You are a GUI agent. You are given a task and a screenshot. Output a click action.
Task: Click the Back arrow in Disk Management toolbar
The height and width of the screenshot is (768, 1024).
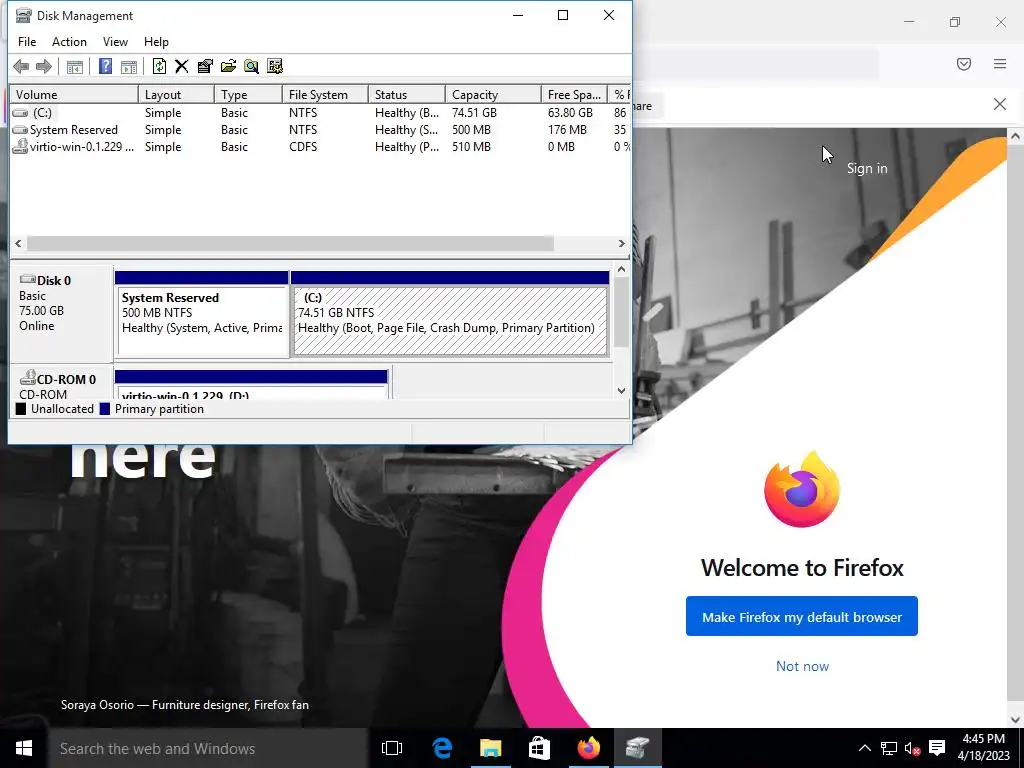point(21,66)
